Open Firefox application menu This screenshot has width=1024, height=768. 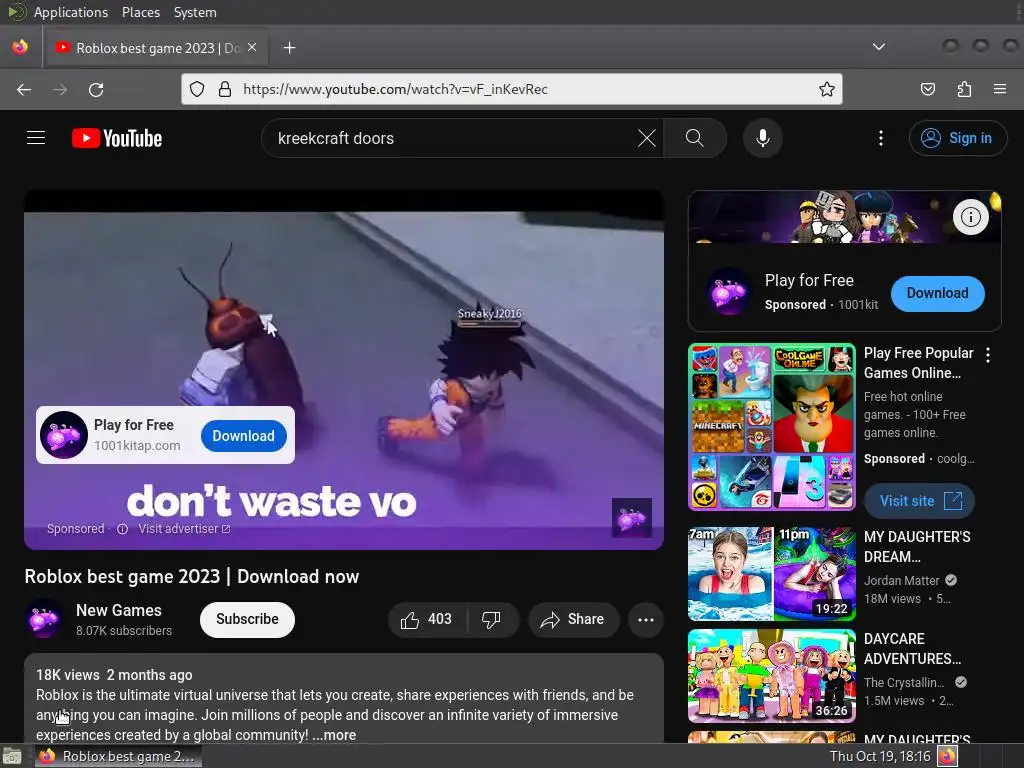tap(1000, 89)
